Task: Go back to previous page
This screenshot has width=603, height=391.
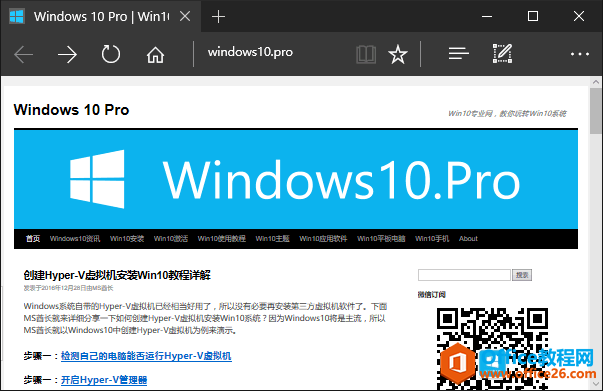Action: (23, 54)
